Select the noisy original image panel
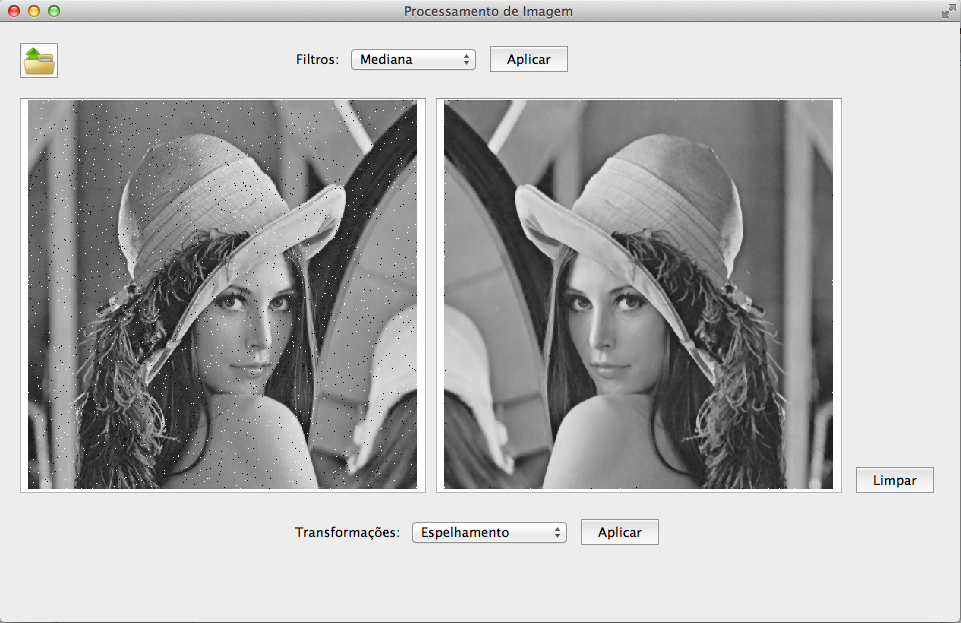This screenshot has width=961, height=623. pos(222,295)
